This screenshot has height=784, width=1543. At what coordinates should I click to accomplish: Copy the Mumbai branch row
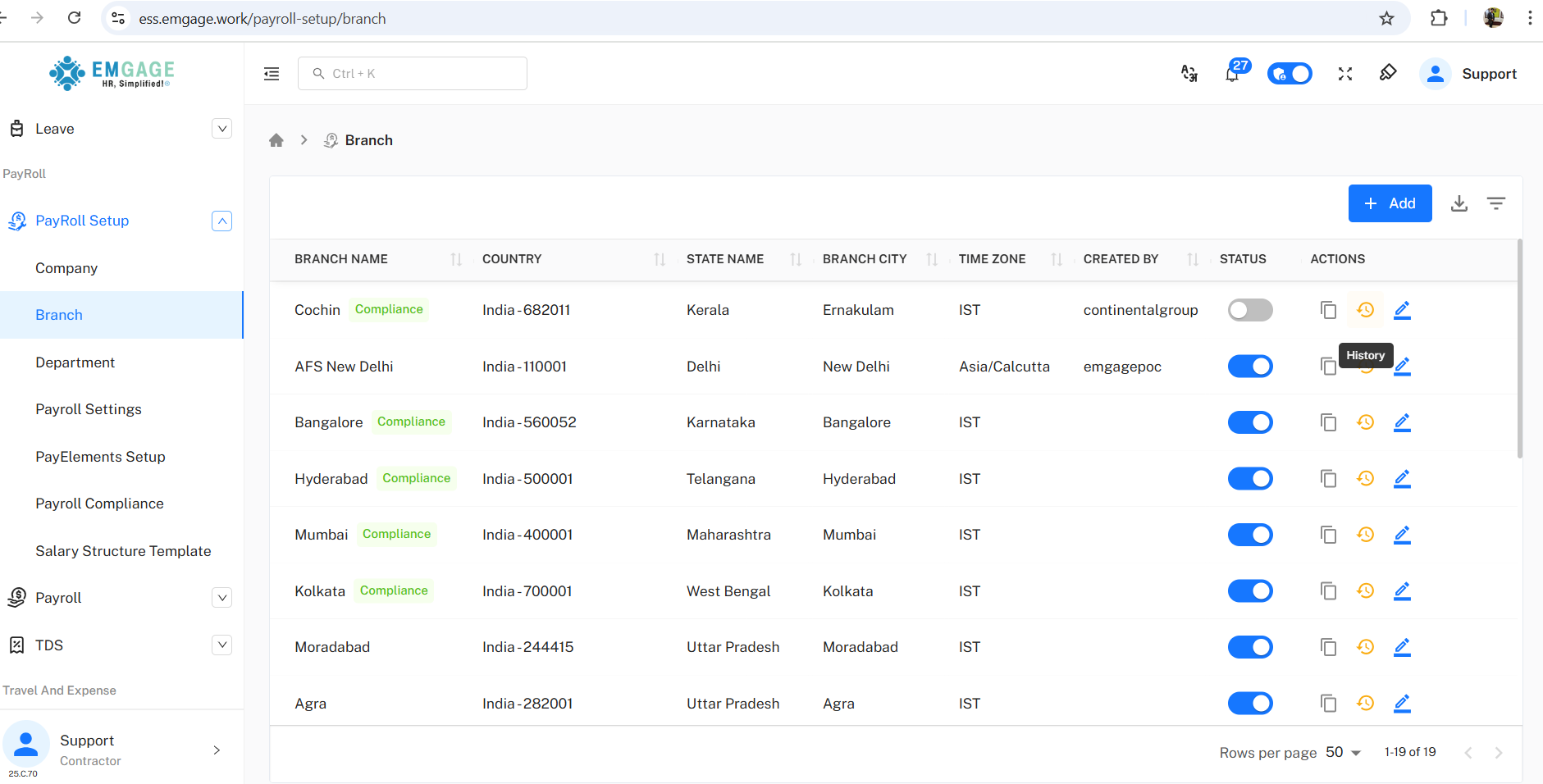click(x=1328, y=535)
